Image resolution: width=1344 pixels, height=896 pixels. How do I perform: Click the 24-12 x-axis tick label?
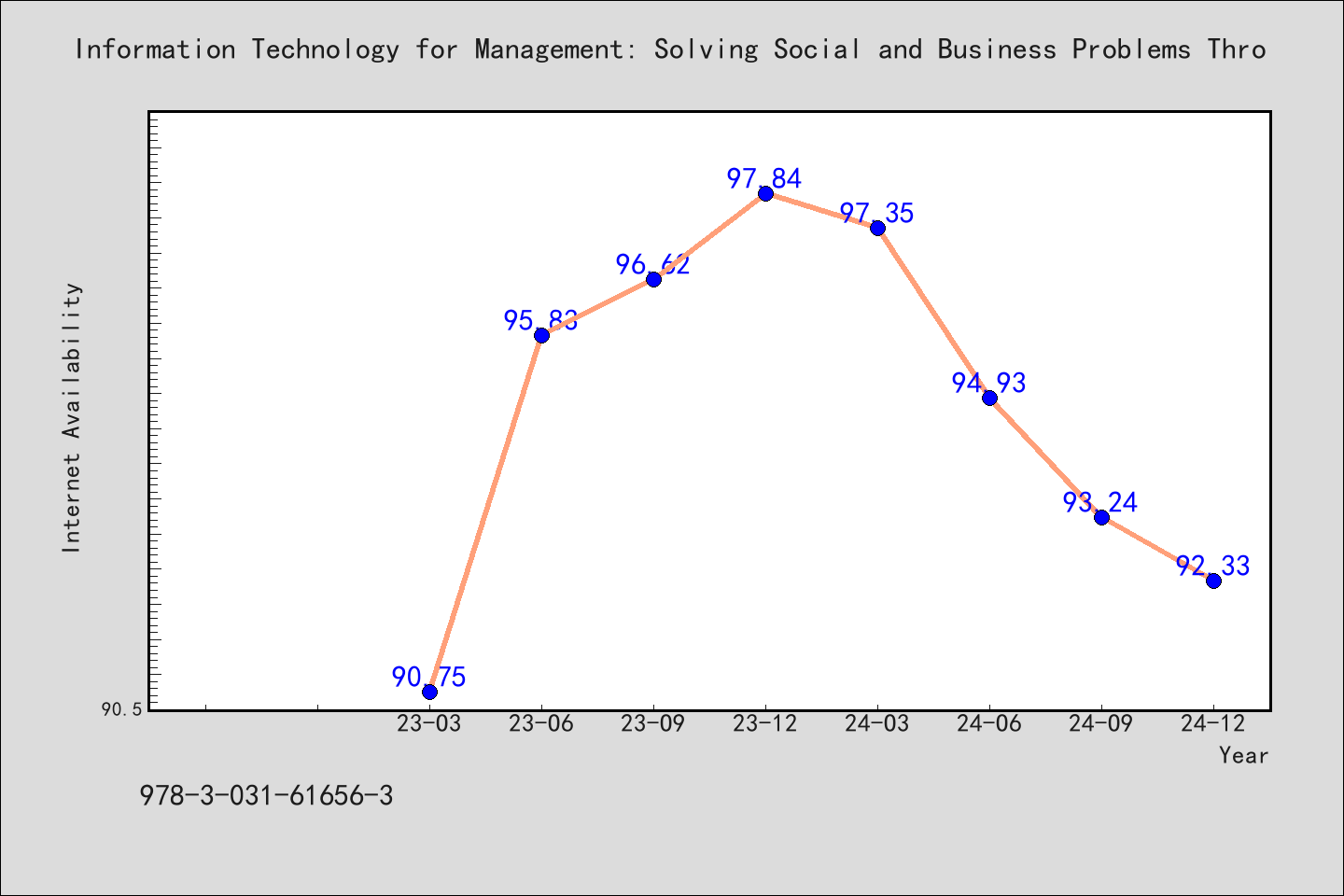1213,724
